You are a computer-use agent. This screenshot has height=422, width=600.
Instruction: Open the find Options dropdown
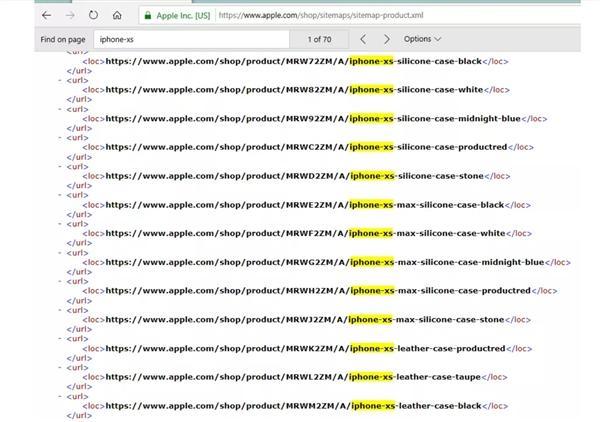click(x=422, y=39)
